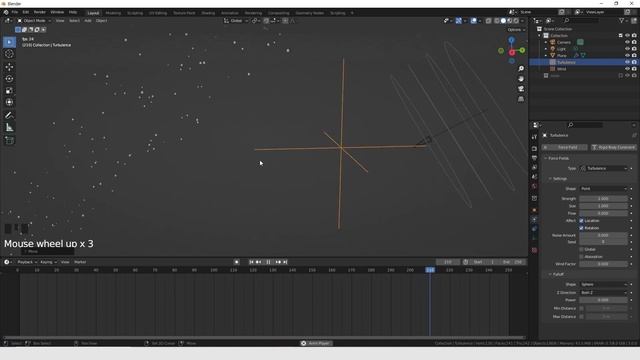
Task: Select the Annotate pencil tool
Action: [x=9, y=116]
